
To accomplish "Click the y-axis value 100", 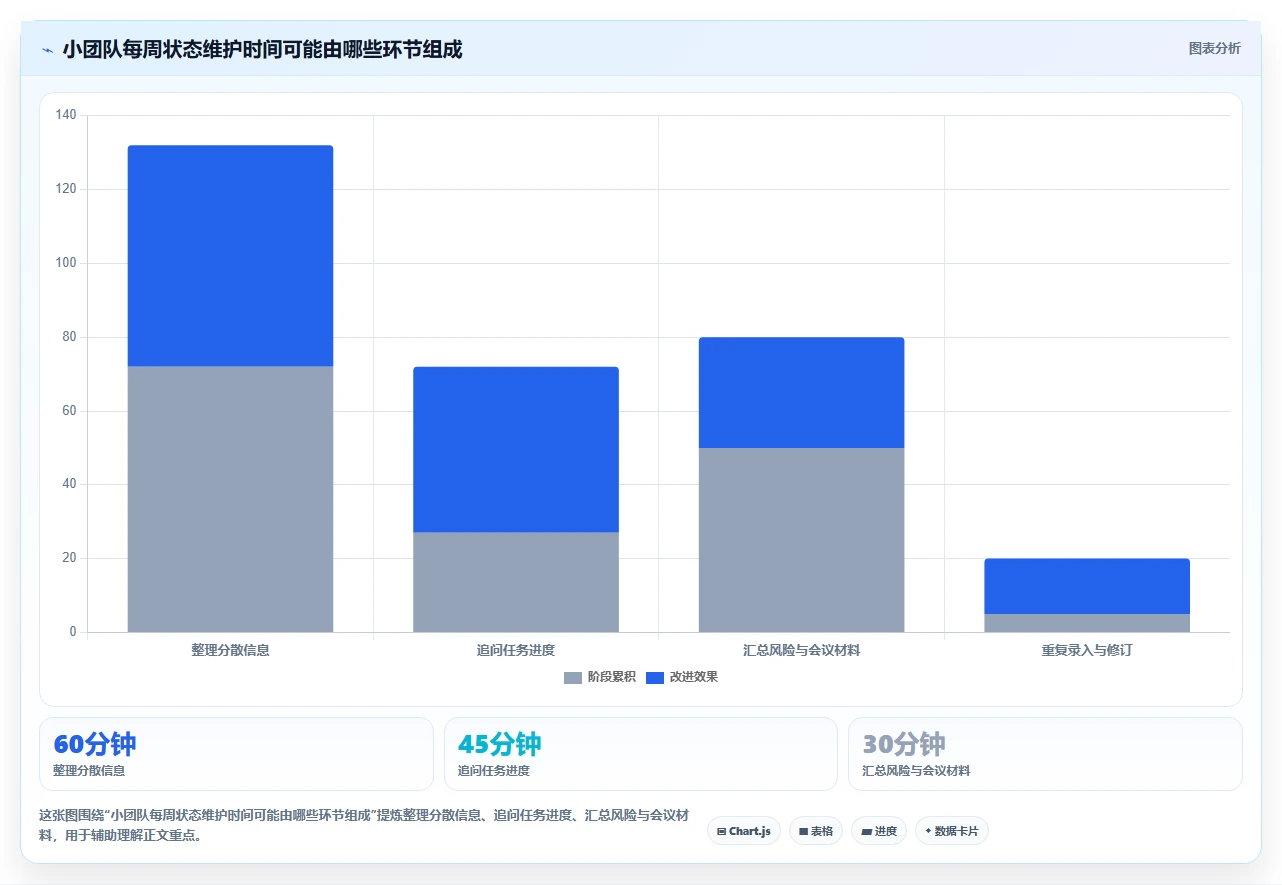I will pos(66,263).
